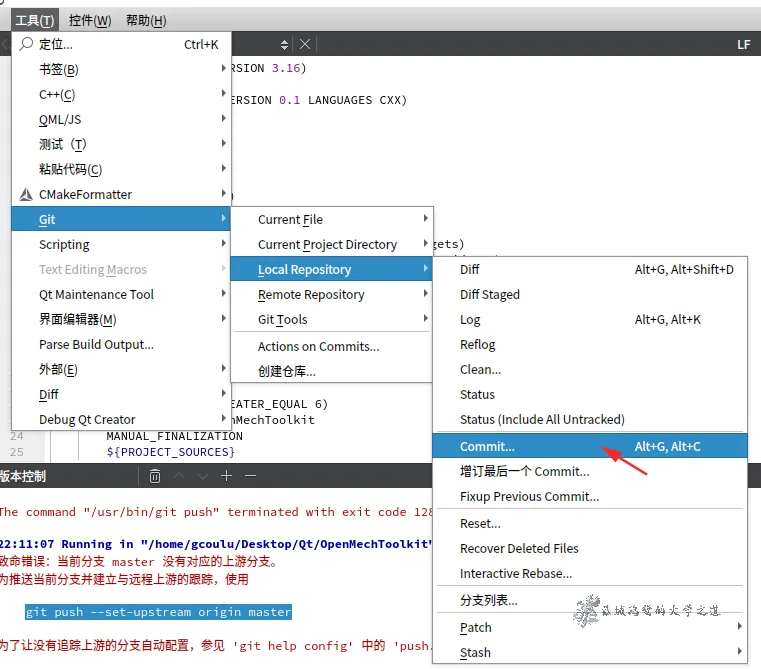The width and height of the screenshot is (761, 669).
Task: Open the 帮助(H) menu
Action: coord(146,20)
